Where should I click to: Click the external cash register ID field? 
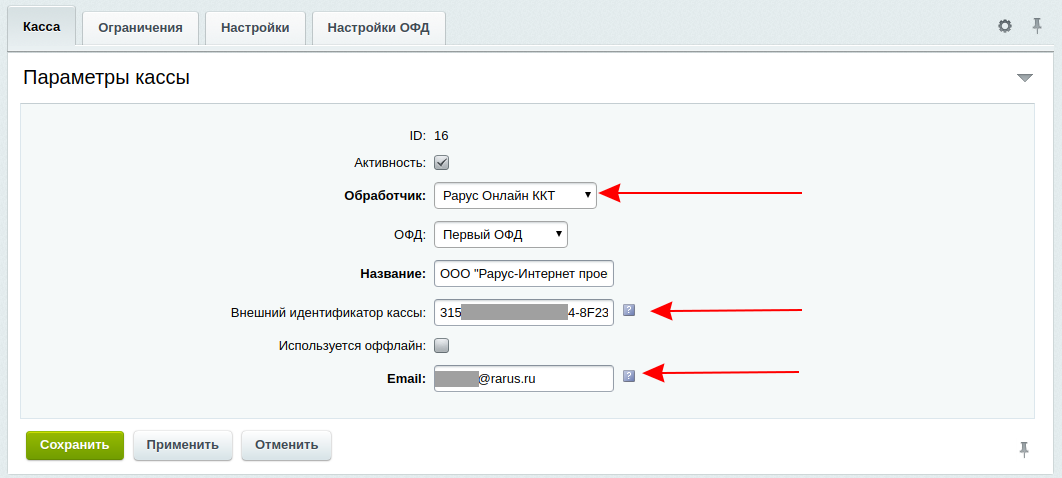coord(524,312)
